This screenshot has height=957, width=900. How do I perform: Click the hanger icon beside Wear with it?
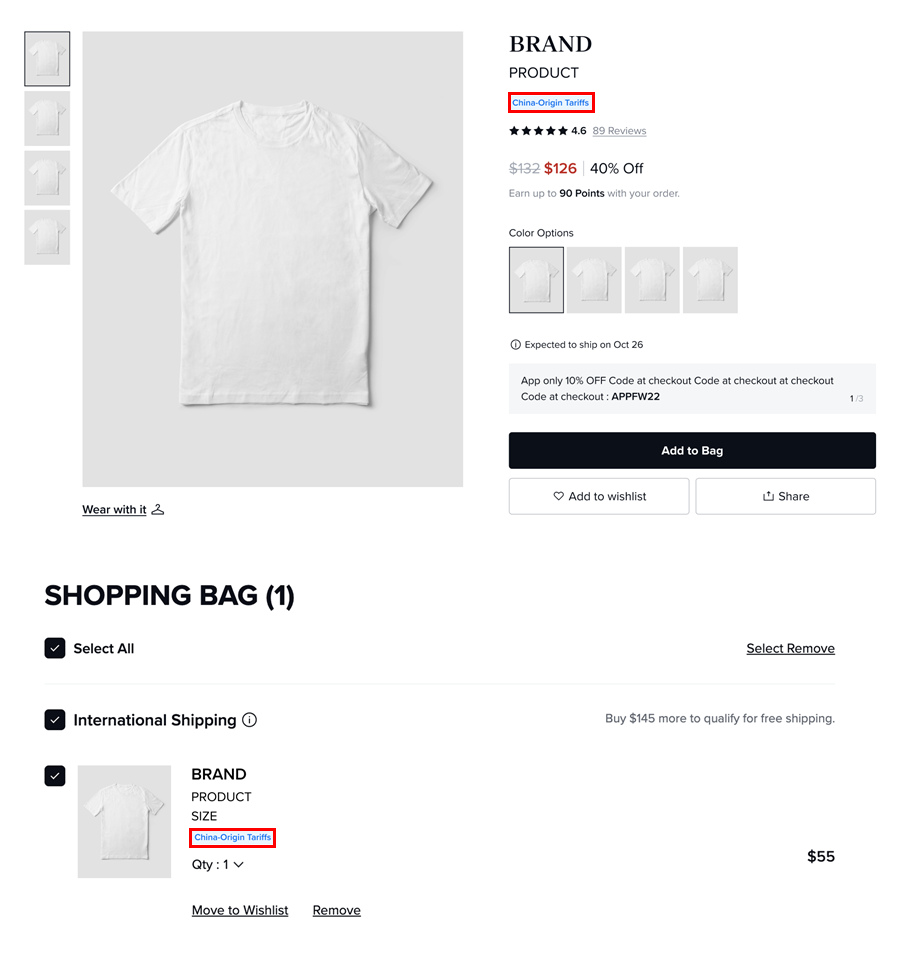157,509
